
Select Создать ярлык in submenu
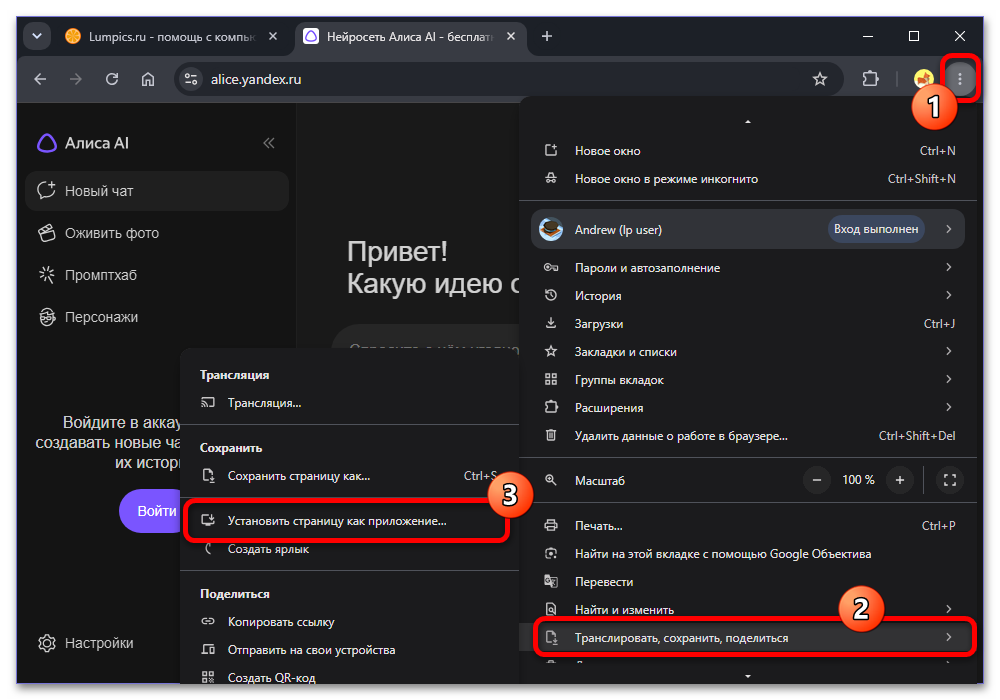coord(349,549)
